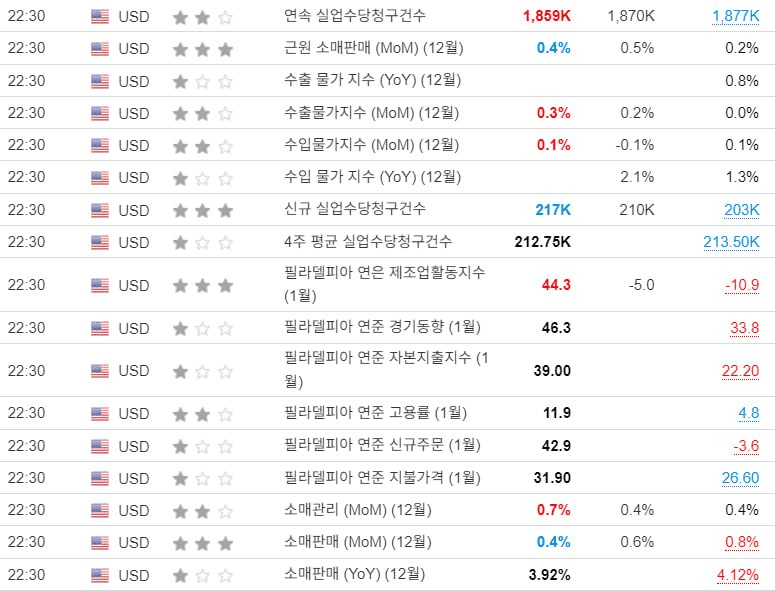The image size is (775, 591).
Task: Open the 신규 실업수당청구건수 event details
Action: point(354,209)
